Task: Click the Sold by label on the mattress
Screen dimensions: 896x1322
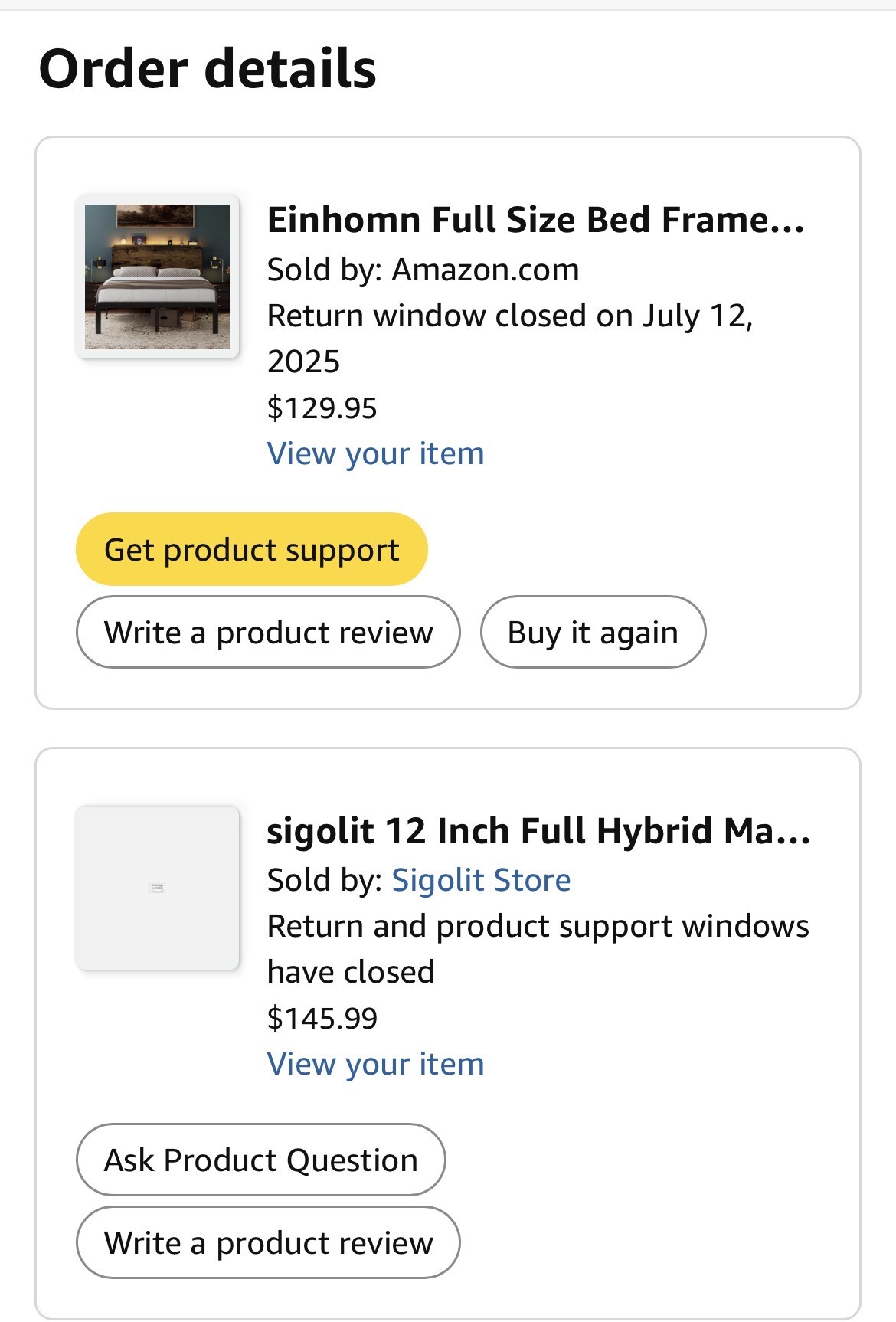Action: point(324,881)
